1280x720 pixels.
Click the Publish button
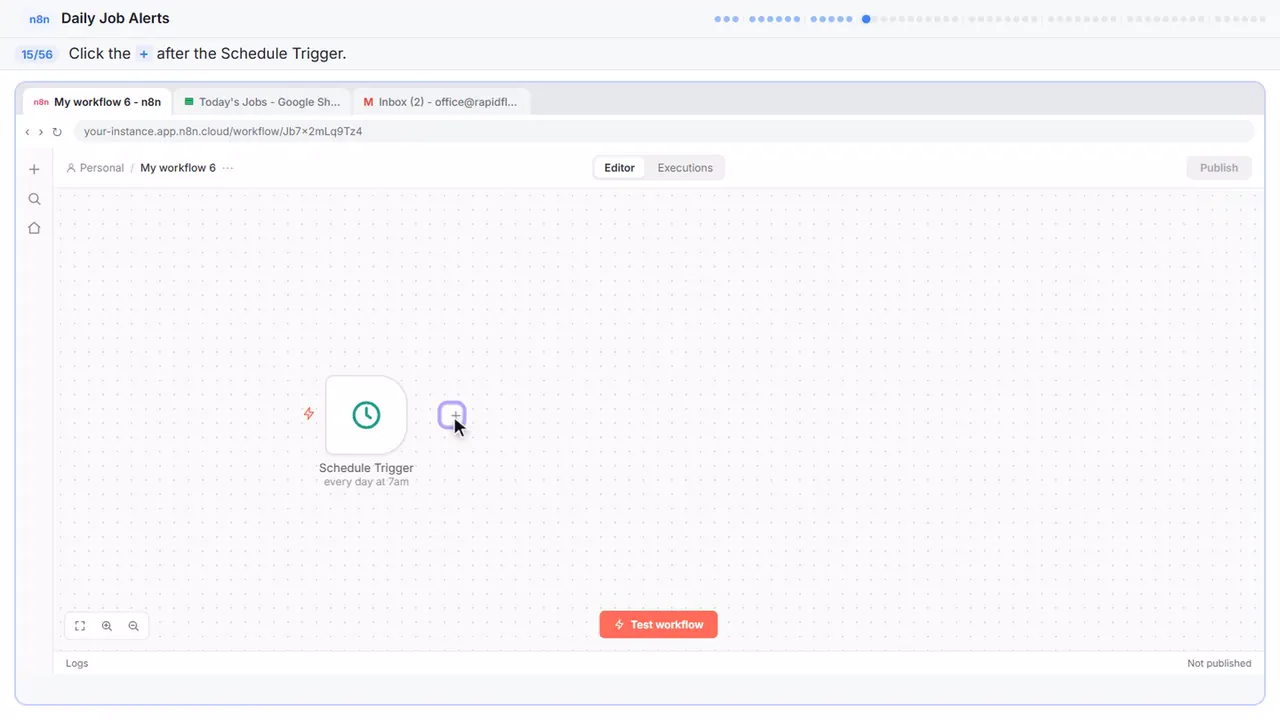coord(1219,168)
